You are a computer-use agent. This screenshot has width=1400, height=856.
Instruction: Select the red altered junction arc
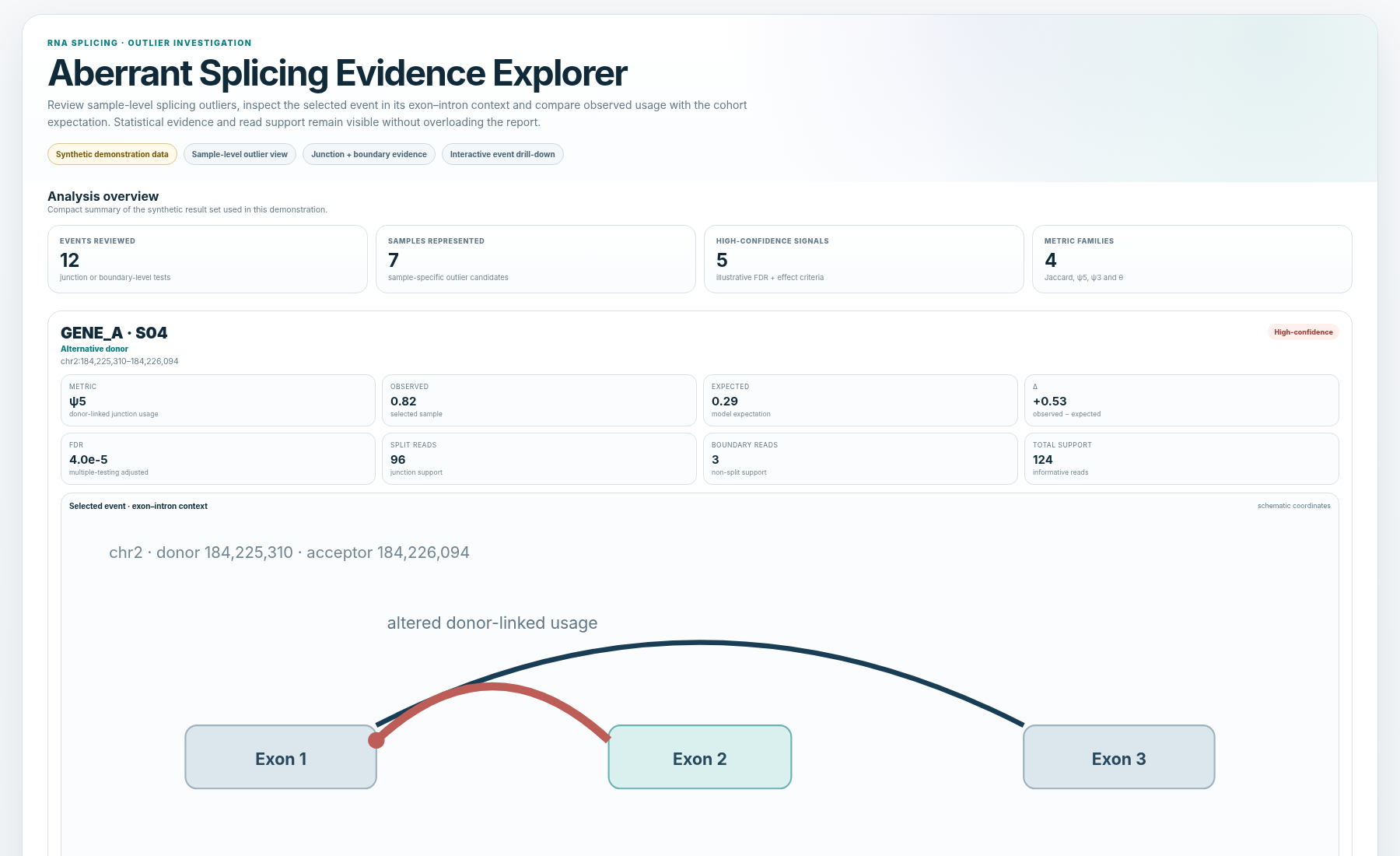click(493, 687)
